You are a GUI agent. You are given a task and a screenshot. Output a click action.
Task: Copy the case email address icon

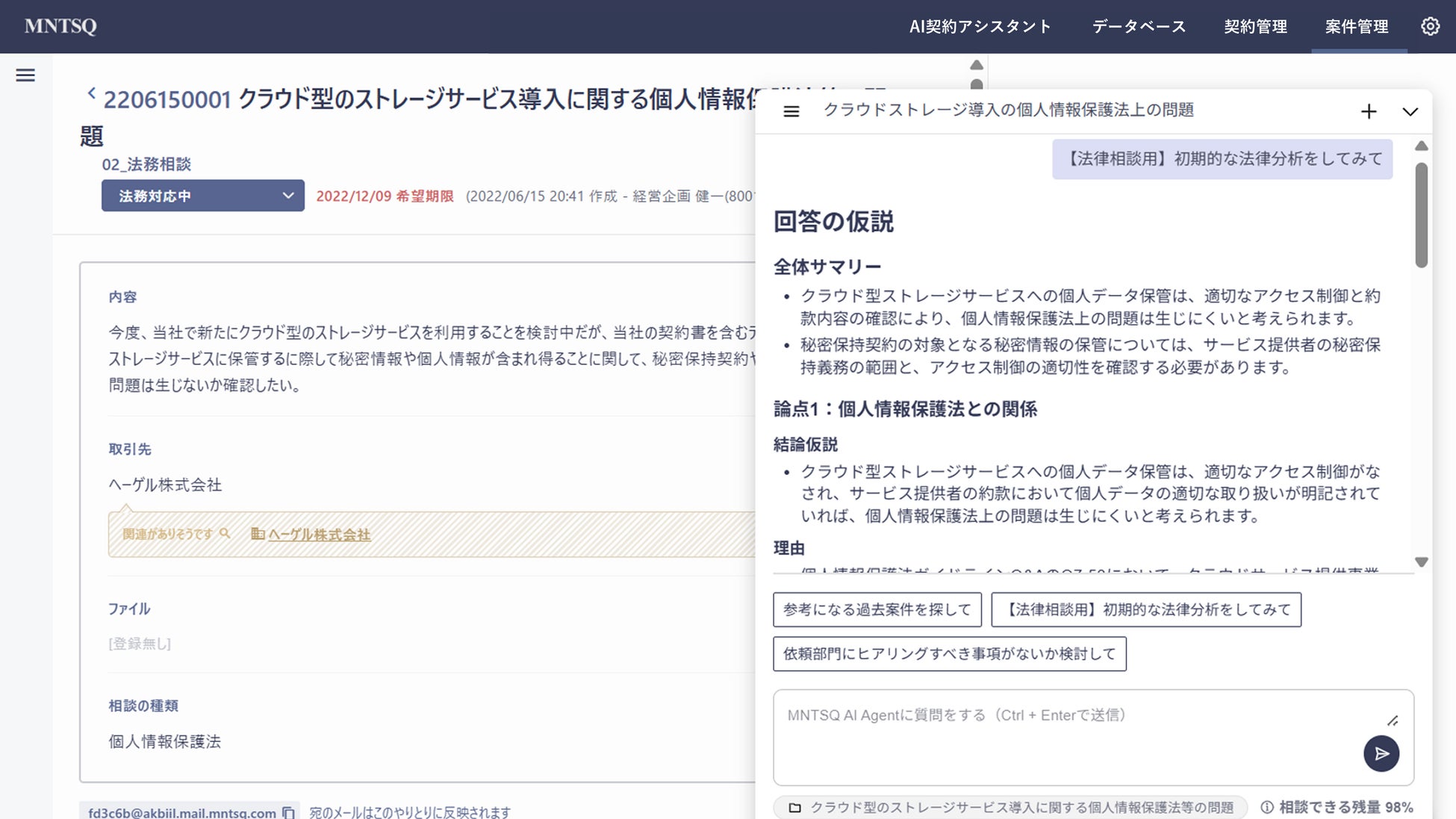tap(288, 812)
